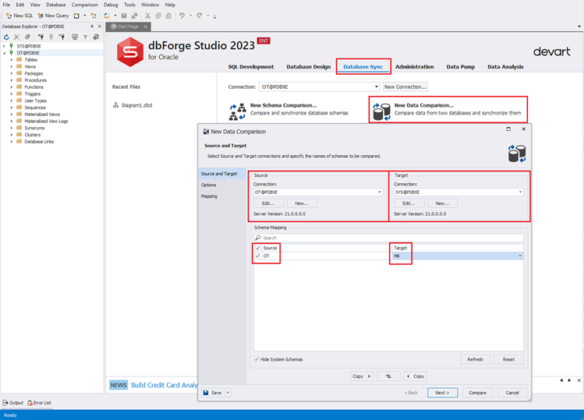Expand the Procedures folder
The height and width of the screenshot is (420, 584).
pos(12,80)
